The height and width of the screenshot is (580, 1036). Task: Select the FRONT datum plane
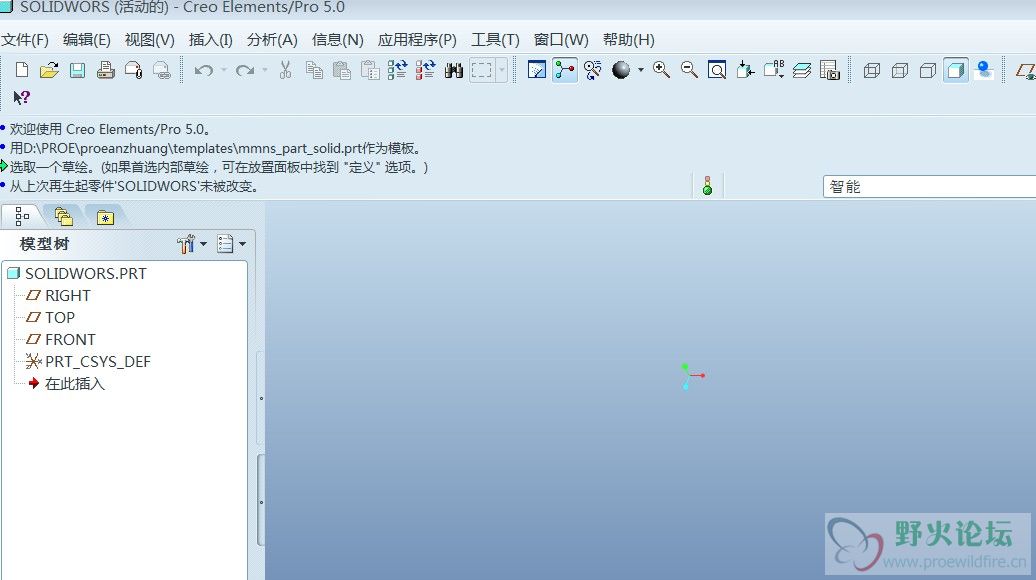61,340
